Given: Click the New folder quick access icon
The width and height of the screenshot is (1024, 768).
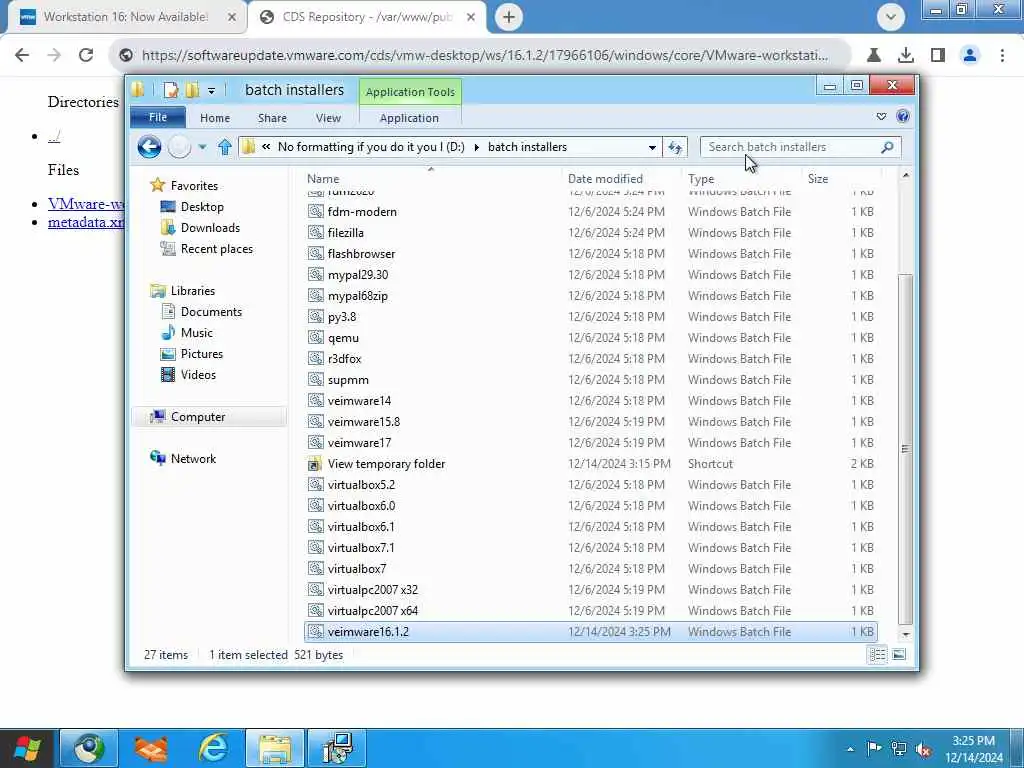Looking at the screenshot, I should click(192, 90).
